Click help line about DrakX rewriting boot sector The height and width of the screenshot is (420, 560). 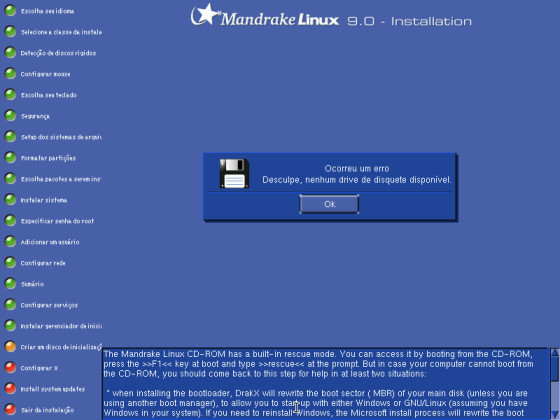pos(317,393)
